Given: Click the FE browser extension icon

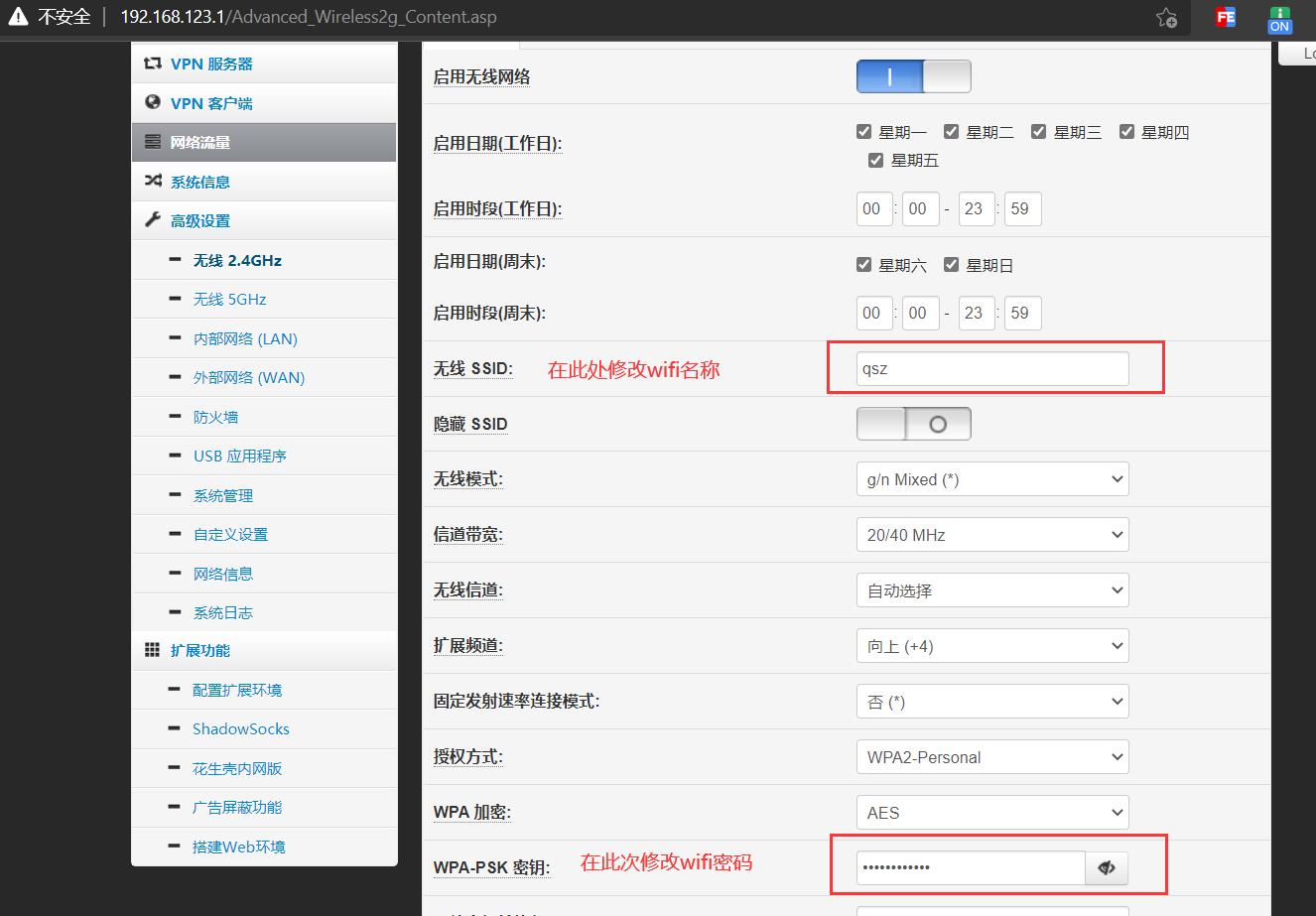Looking at the screenshot, I should 1224,17.
